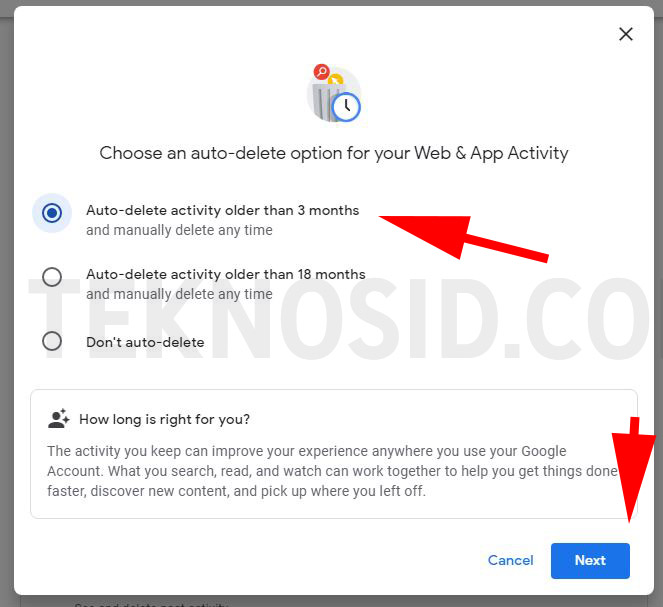This screenshot has height=607, width=663.
Task: Choose the Don't auto-delete radio button
Action: (52, 341)
